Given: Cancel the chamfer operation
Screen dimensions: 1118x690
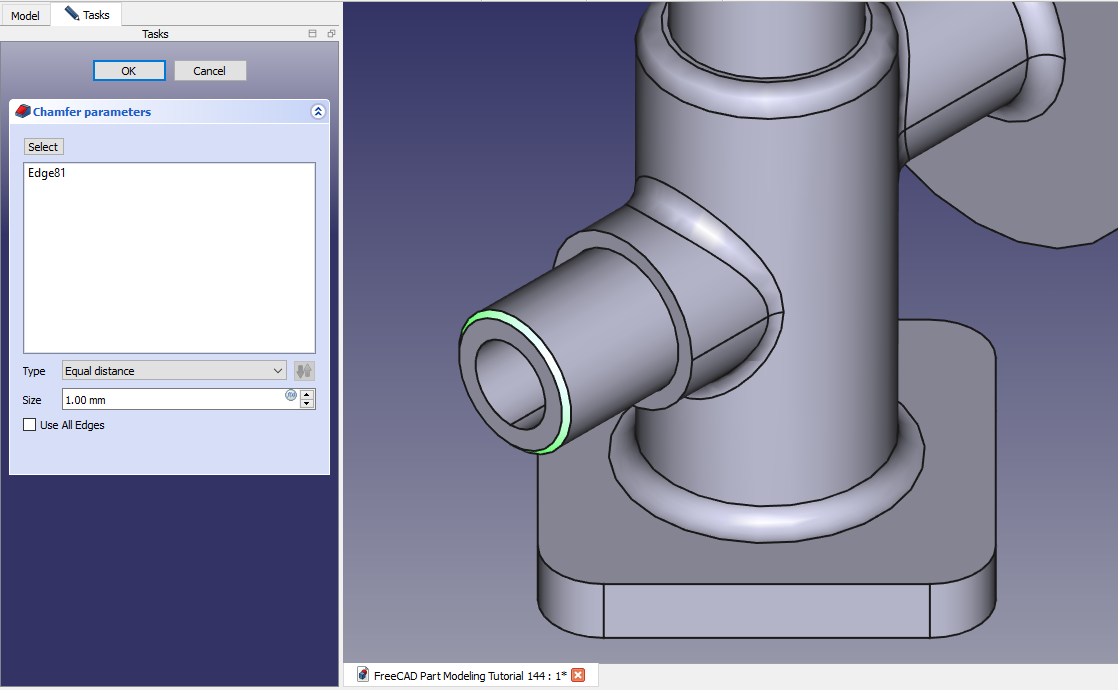Looking at the screenshot, I should (210, 71).
